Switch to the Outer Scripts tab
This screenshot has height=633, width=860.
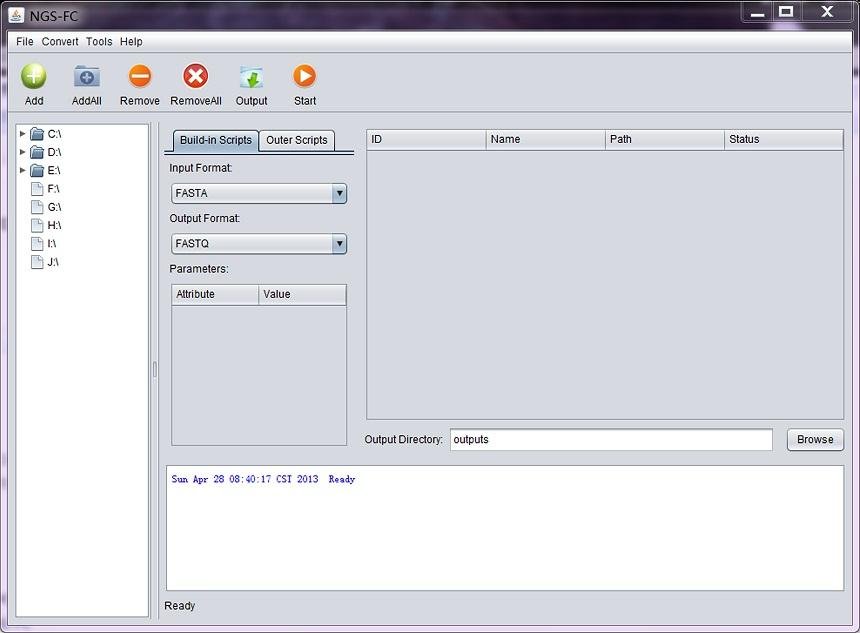pos(296,140)
